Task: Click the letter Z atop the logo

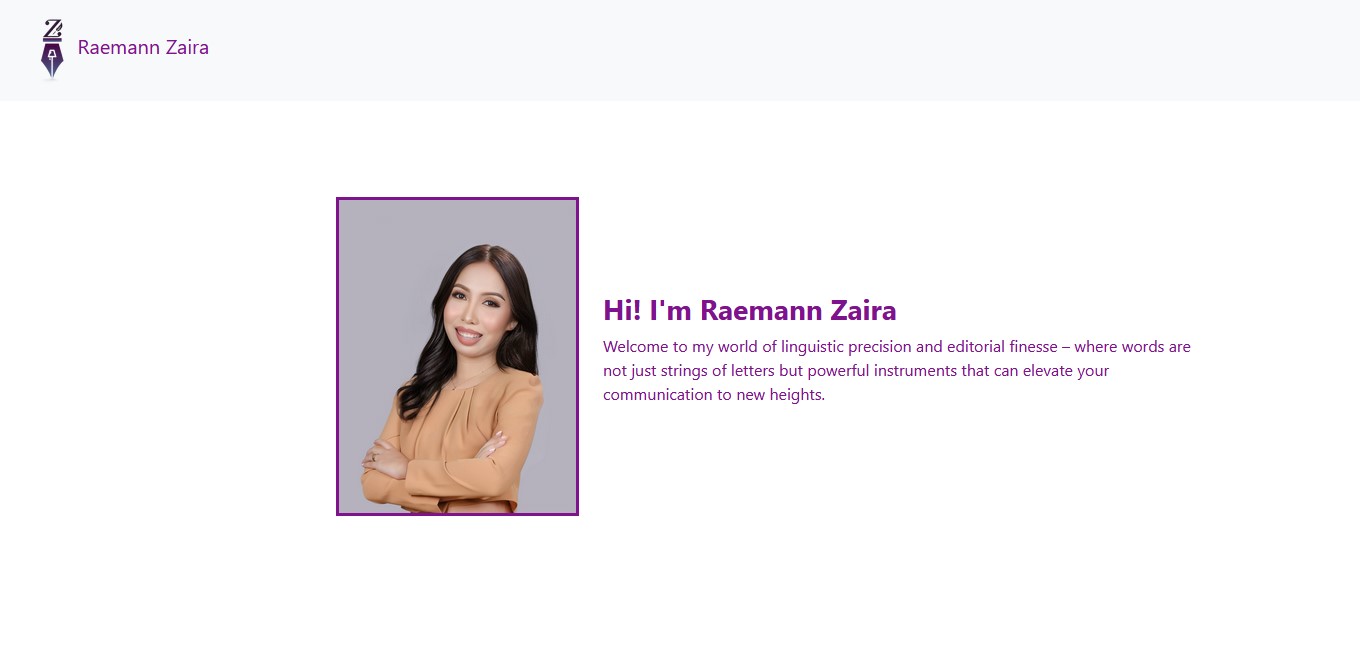Action: coord(53,29)
